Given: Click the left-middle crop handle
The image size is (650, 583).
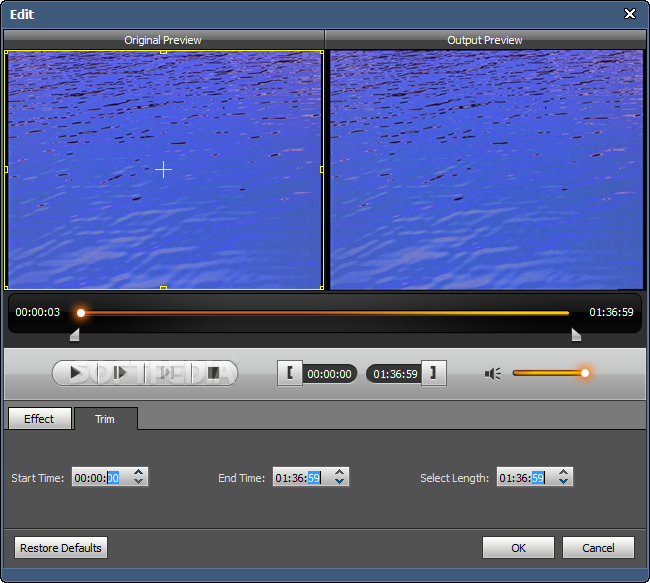Looking at the screenshot, I should click(x=6, y=170).
